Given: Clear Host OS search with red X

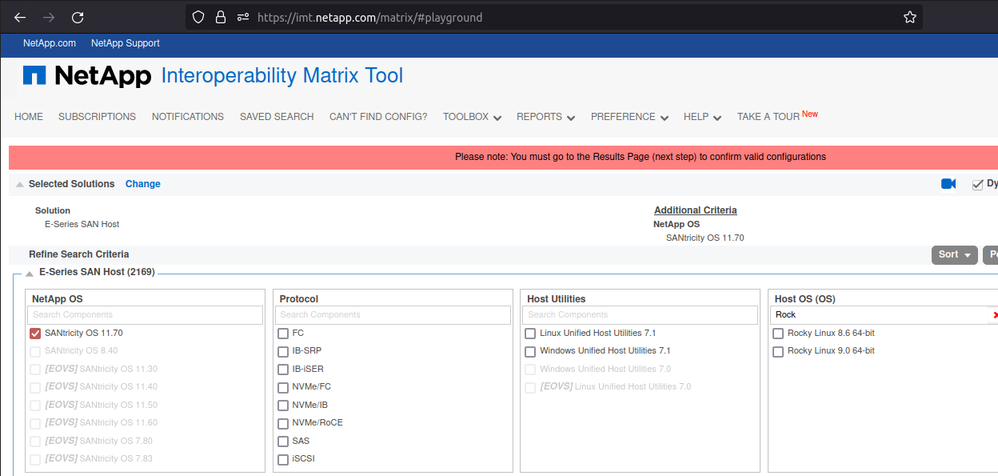Looking at the screenshot, I should (x=994, y=315).
